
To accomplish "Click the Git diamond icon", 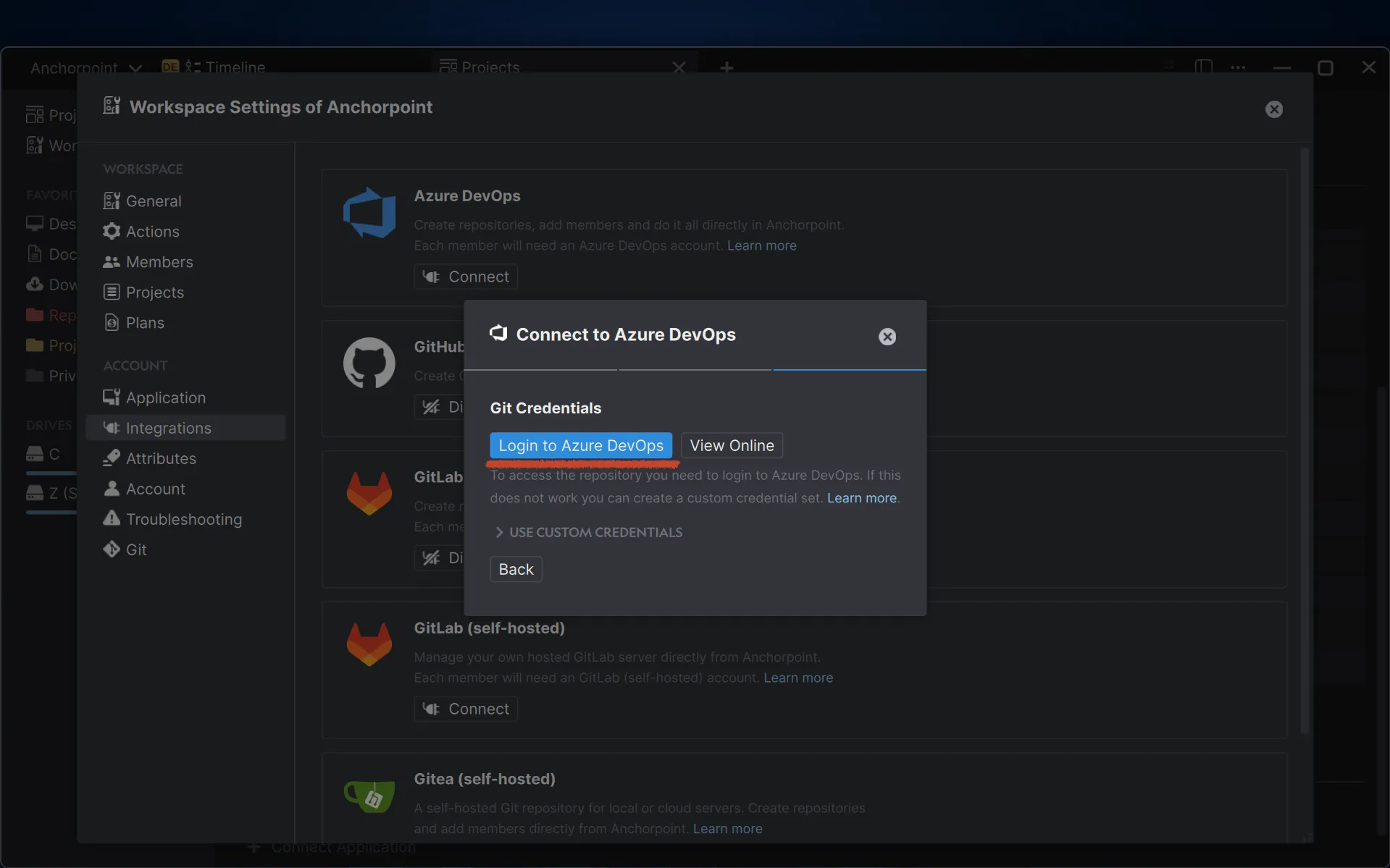I will pyautogui.click(x=112, y=549).
